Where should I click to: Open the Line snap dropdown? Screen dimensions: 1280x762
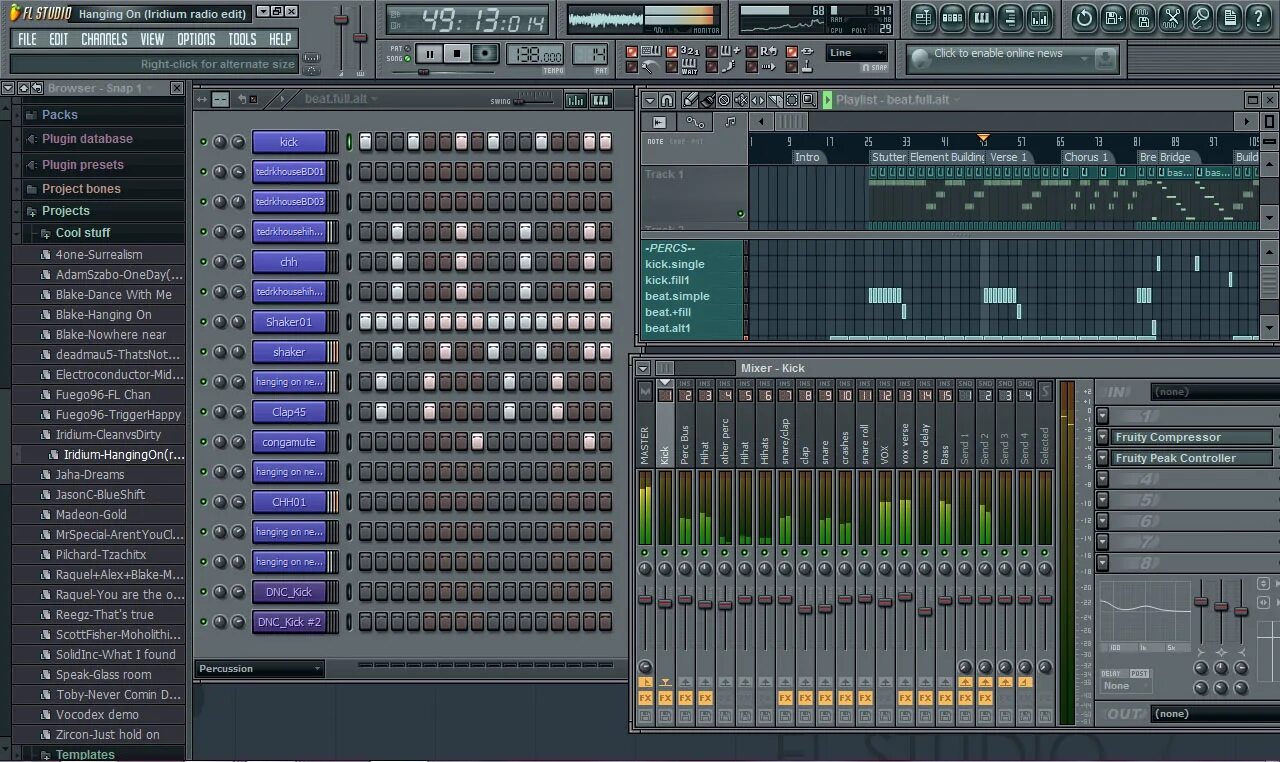tap(857, 53)
